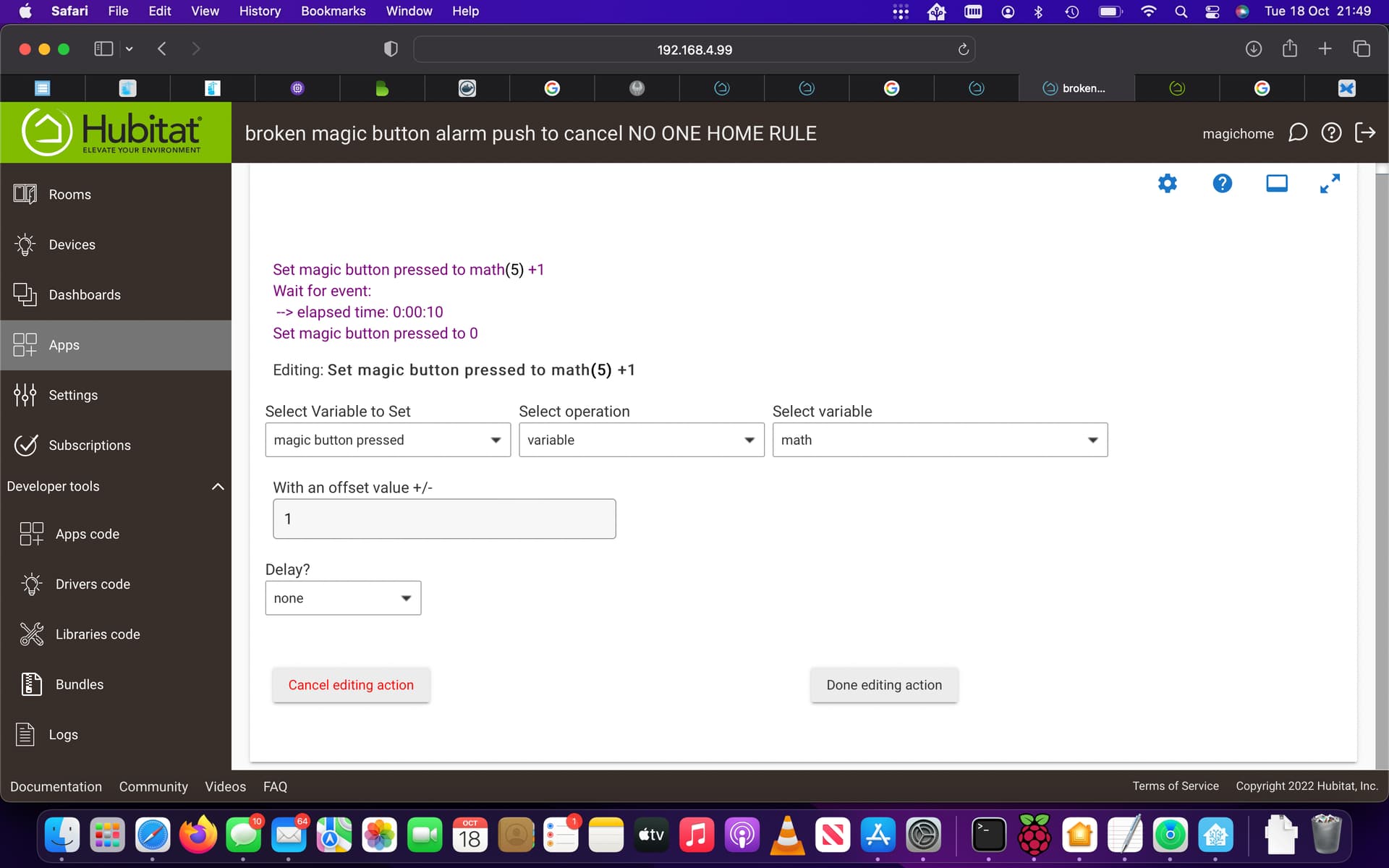Viewport: 1389px width, 868px height.
Task: Open the chat bubble icon in header
Action: click(1297, 133)
